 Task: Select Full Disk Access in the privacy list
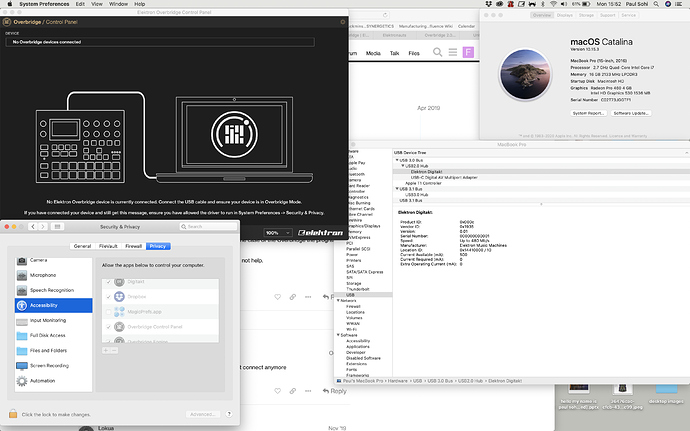pyautogui.click(x=53, y=335)
